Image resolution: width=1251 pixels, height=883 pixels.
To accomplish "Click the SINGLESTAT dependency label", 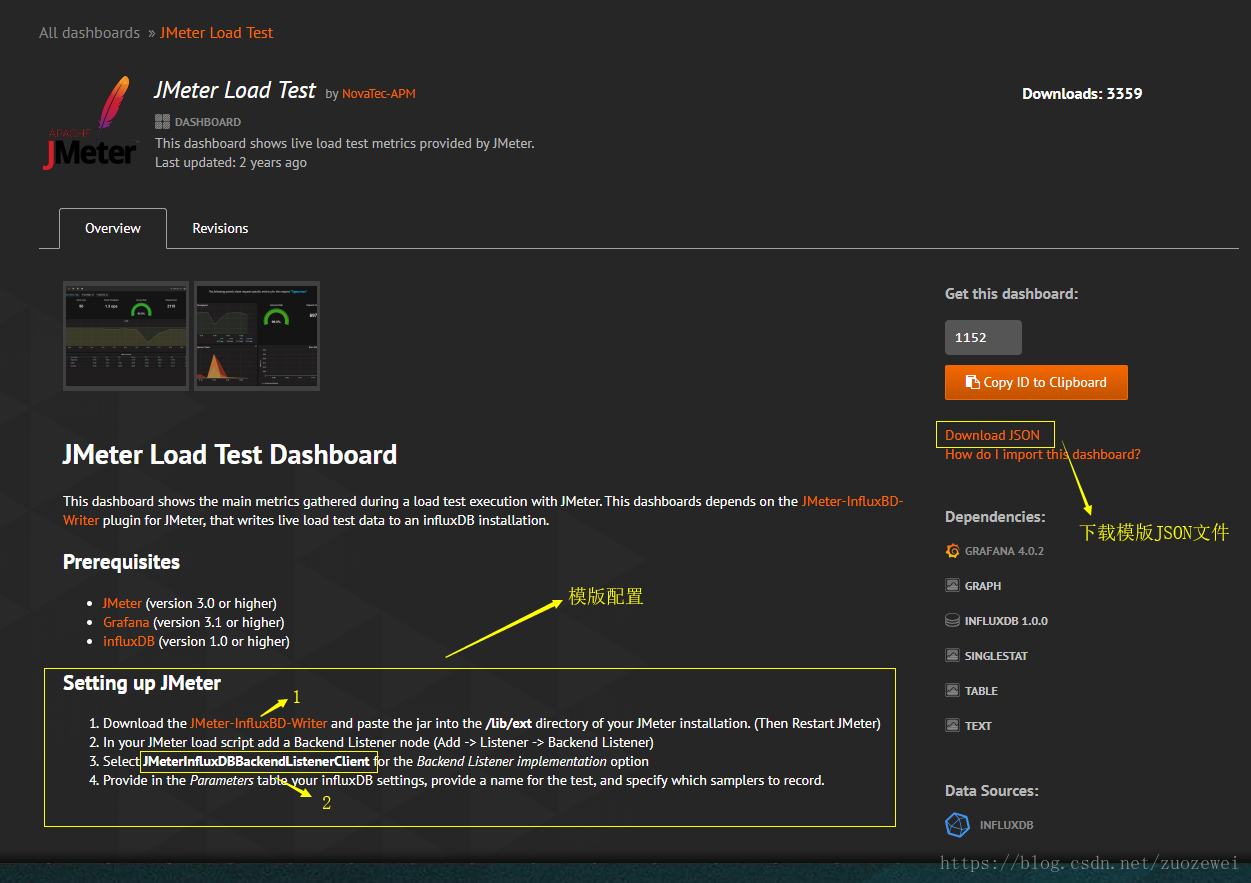I will click(996, 656).
